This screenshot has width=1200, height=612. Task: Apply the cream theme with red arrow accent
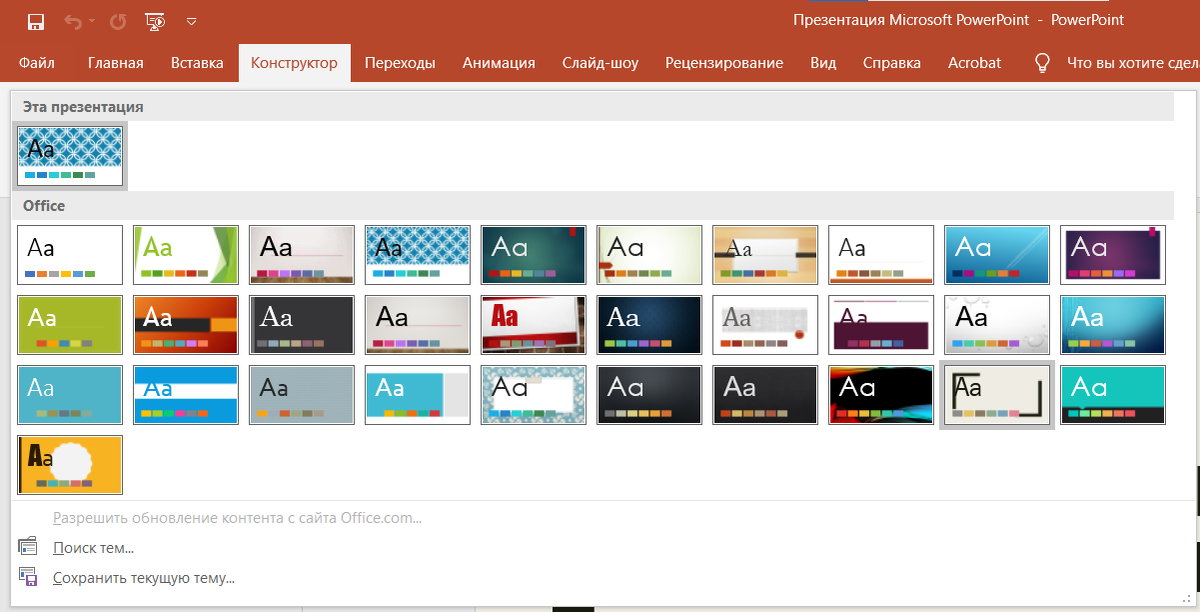[650, 255]
